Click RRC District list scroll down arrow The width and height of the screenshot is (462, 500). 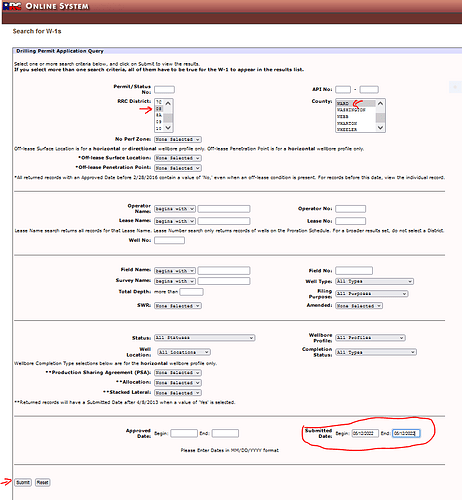(x=168, y=127)
